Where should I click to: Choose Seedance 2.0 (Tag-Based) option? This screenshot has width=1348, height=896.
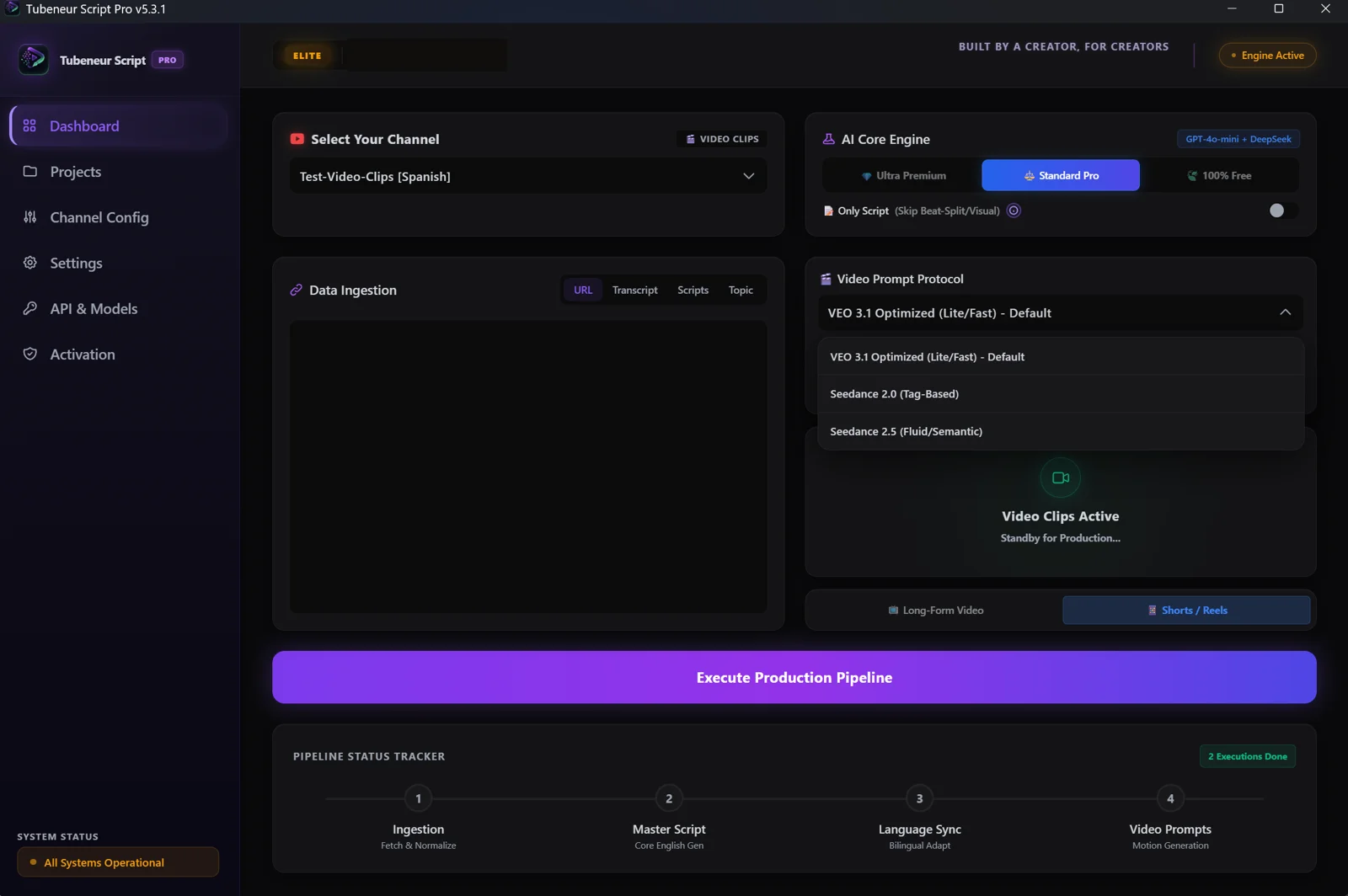click(1061, 393)
